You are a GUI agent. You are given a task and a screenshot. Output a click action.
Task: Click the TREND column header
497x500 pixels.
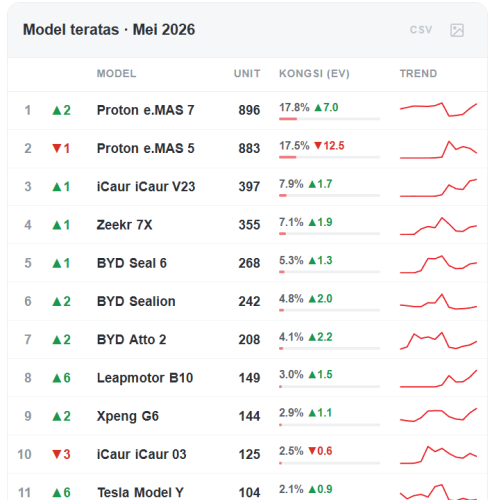(x=418, y=73)
